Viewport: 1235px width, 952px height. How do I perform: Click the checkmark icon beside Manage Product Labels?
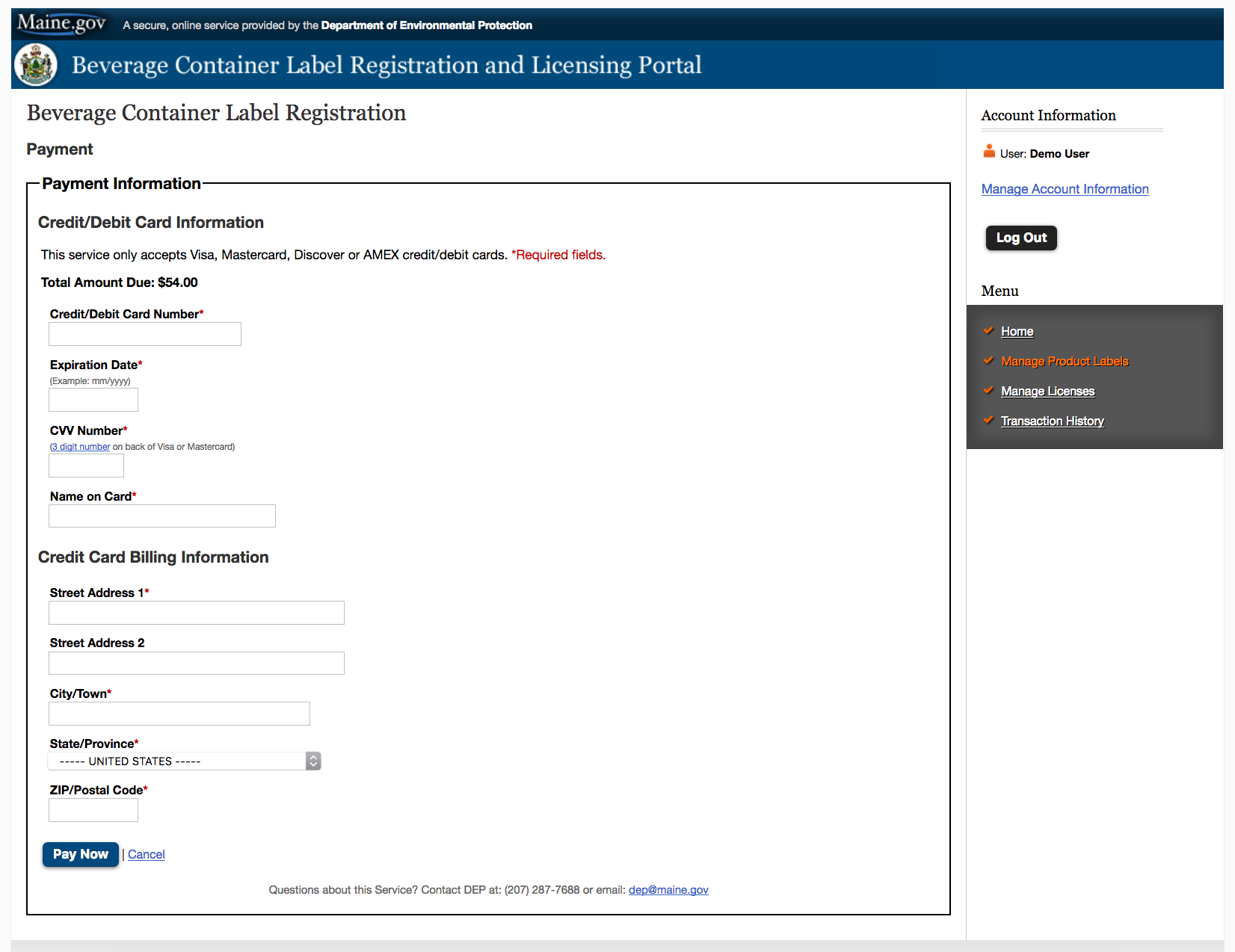click(x=988, y=360)
